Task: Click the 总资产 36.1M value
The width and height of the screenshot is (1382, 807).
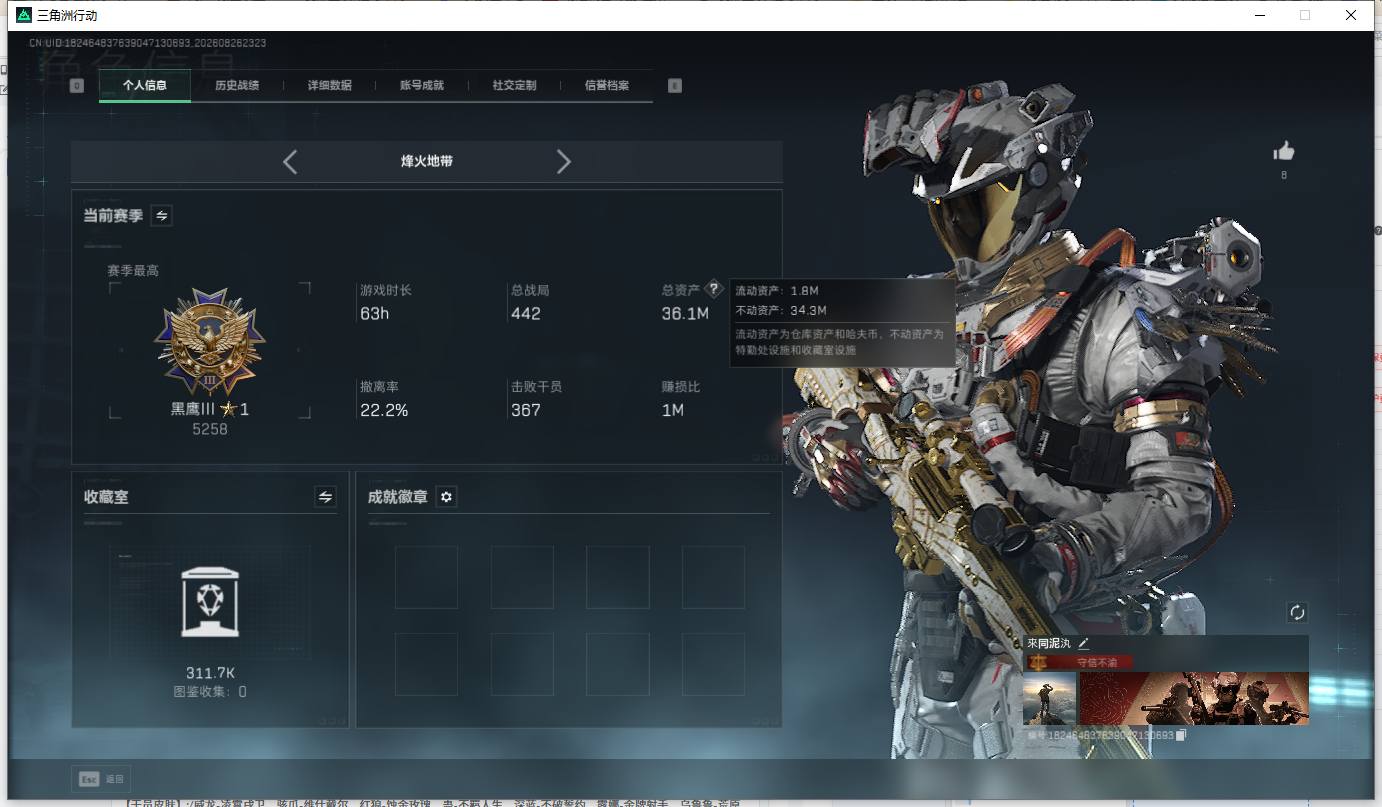Action: [685, 314]
